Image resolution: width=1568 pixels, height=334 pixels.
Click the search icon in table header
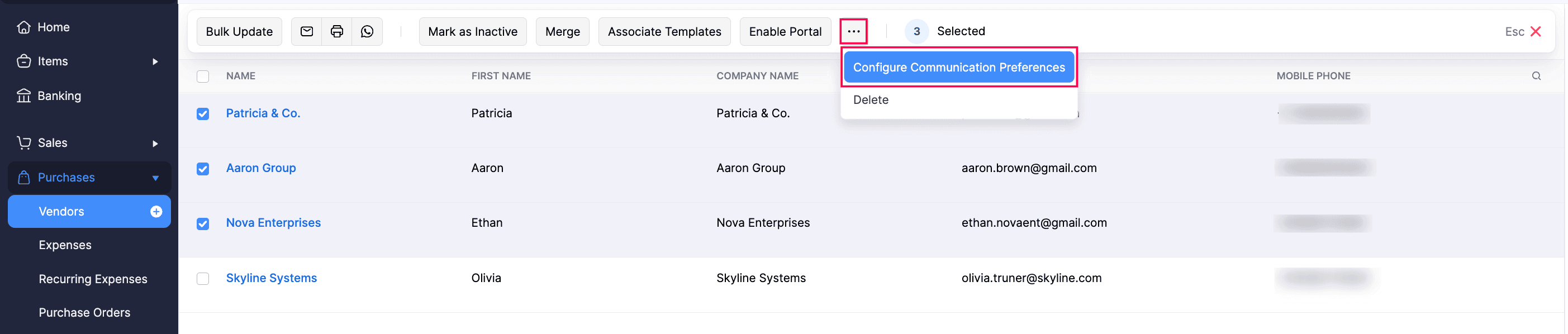1536,76
